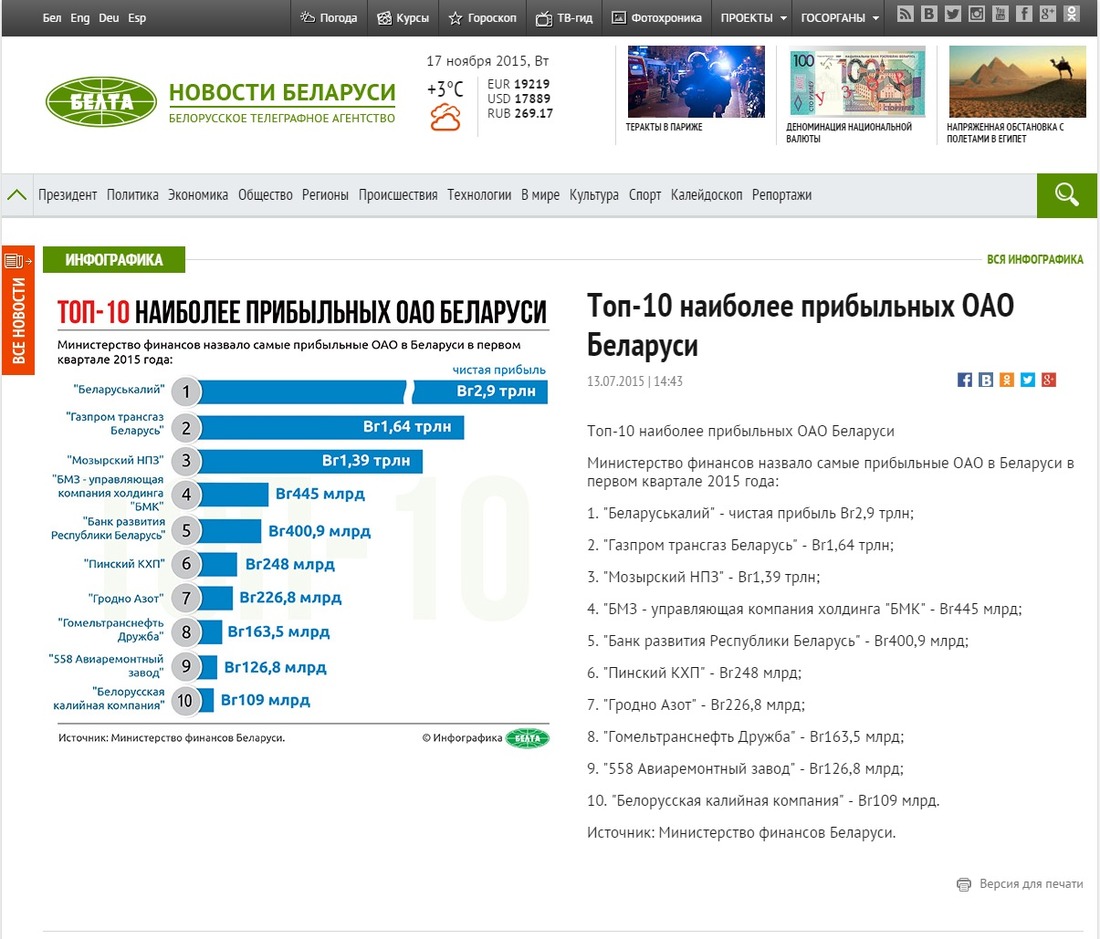Click the USD 17889 exchange rate
Screen dimensions: 1100x939
519,99
